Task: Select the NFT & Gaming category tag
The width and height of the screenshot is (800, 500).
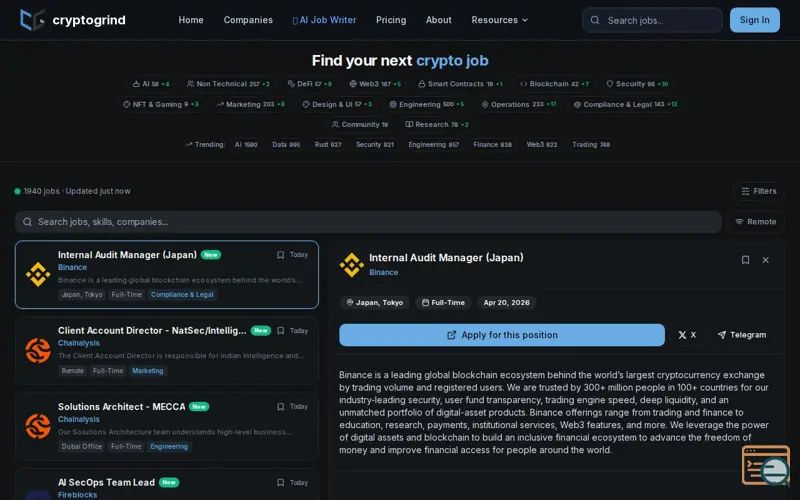Action: point(161,104)
